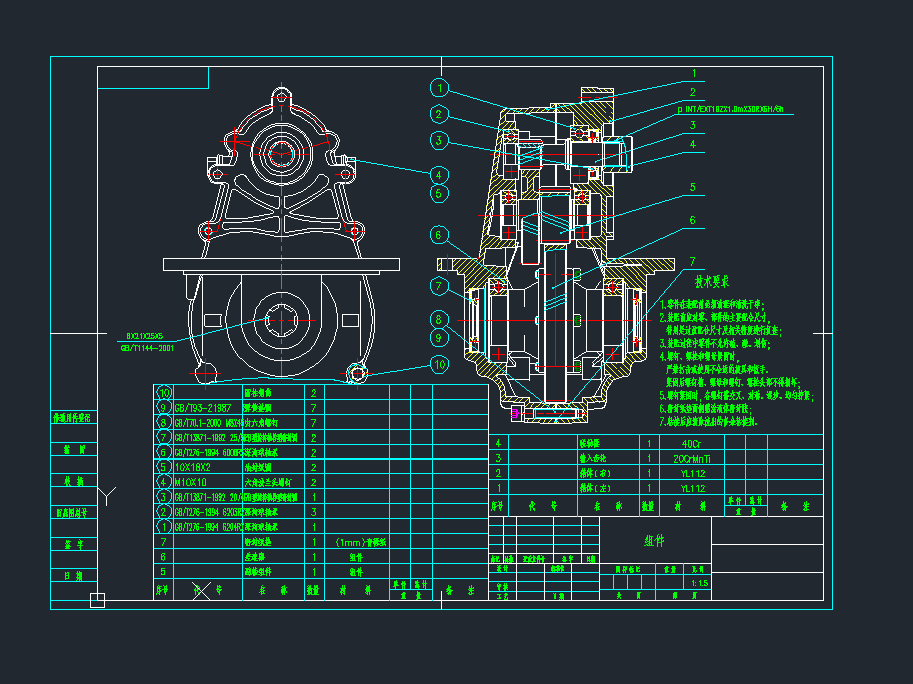Click the UCS Y-axis icon marker
The height and width of the screenshot is (684, 913).
108,493
